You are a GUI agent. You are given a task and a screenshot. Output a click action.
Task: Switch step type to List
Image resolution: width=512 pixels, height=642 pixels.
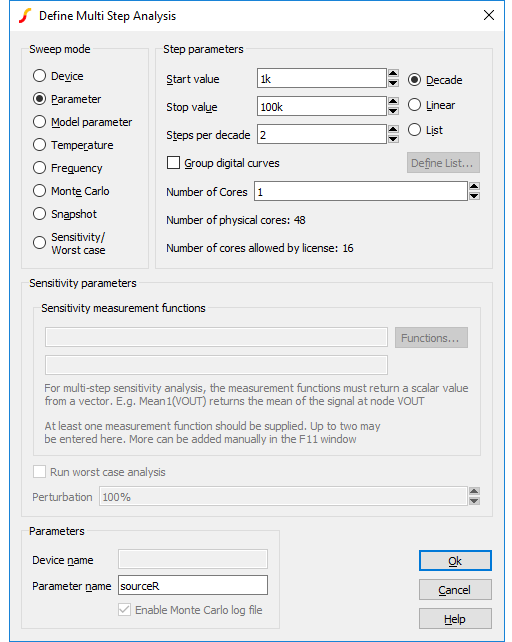[x=414, y=130]
